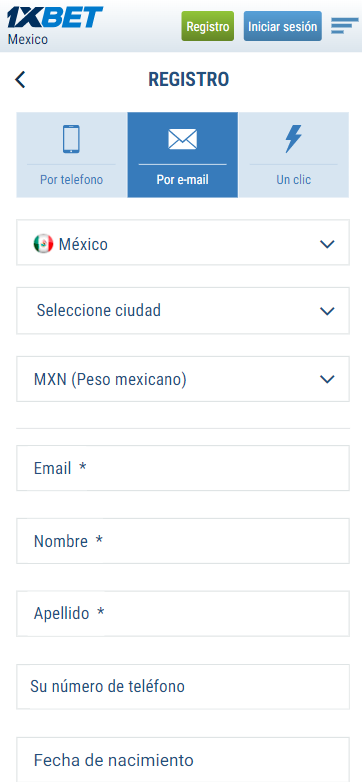The height and width of the screenshot is (782, 362).
Task: Focus the Email input field
Action: point(183,468)
